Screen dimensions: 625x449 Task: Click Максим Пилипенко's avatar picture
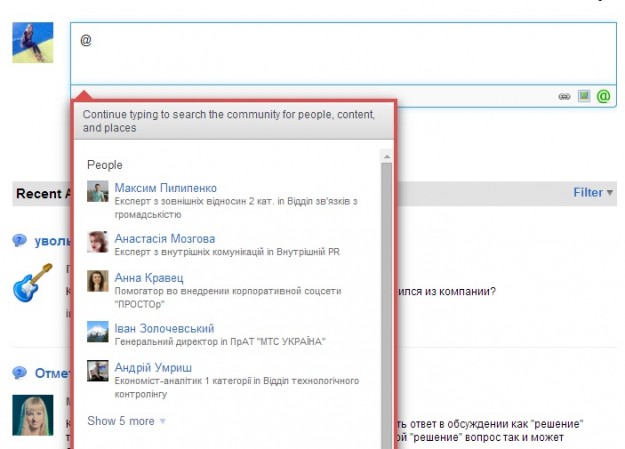tap(97, 192)
